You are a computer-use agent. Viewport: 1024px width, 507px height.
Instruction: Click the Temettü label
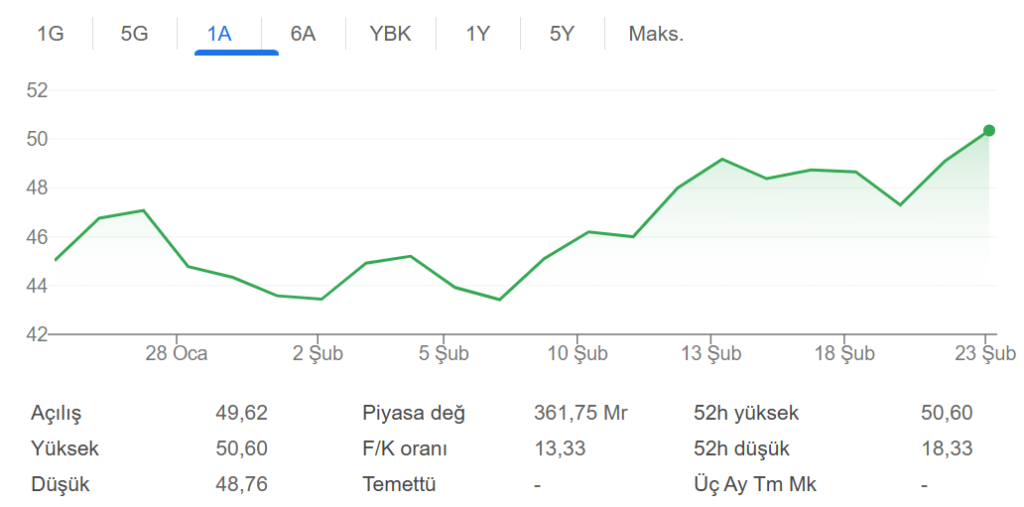[400, 485]
